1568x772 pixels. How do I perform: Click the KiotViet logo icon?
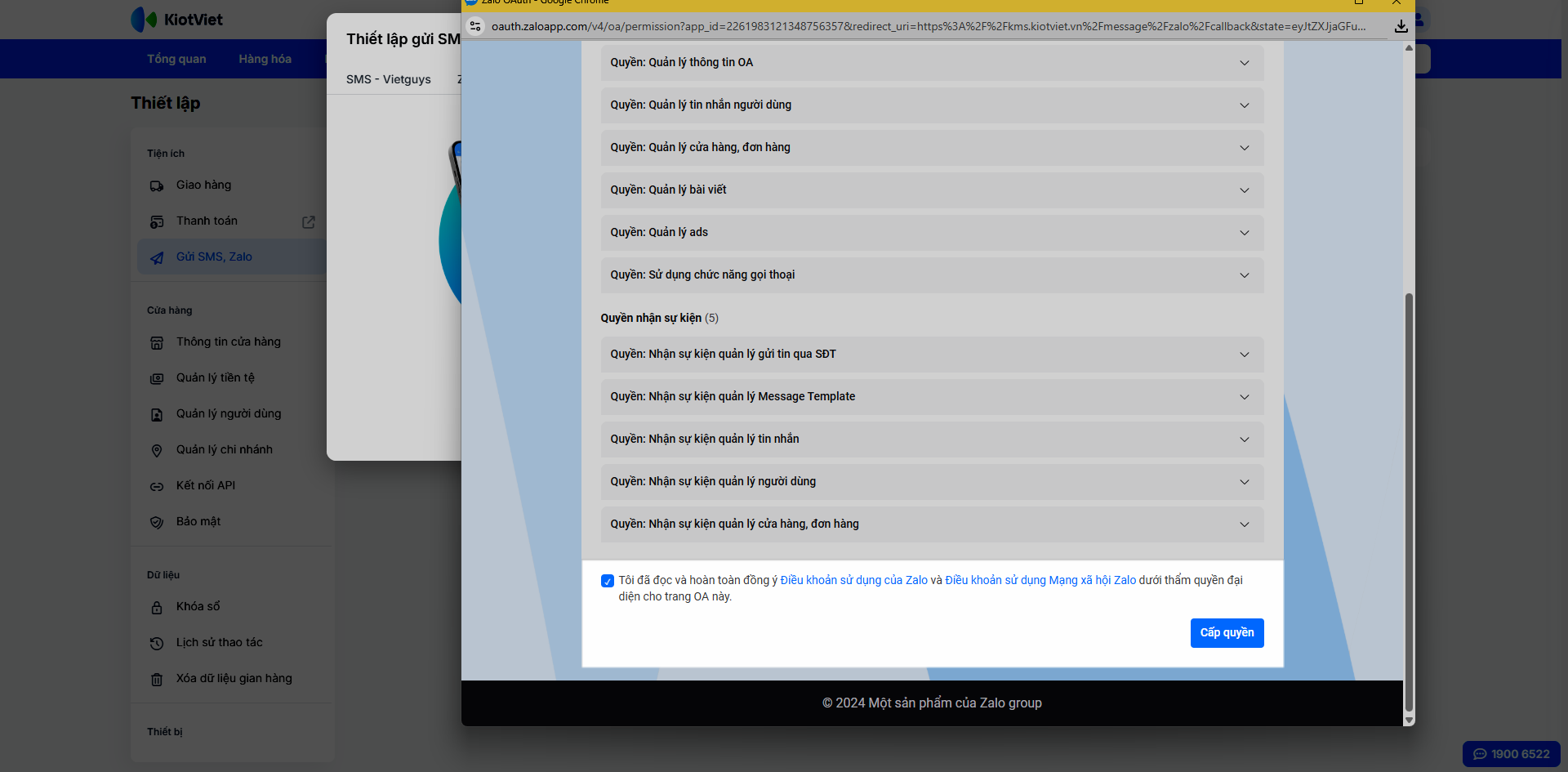tap(144, 20)
